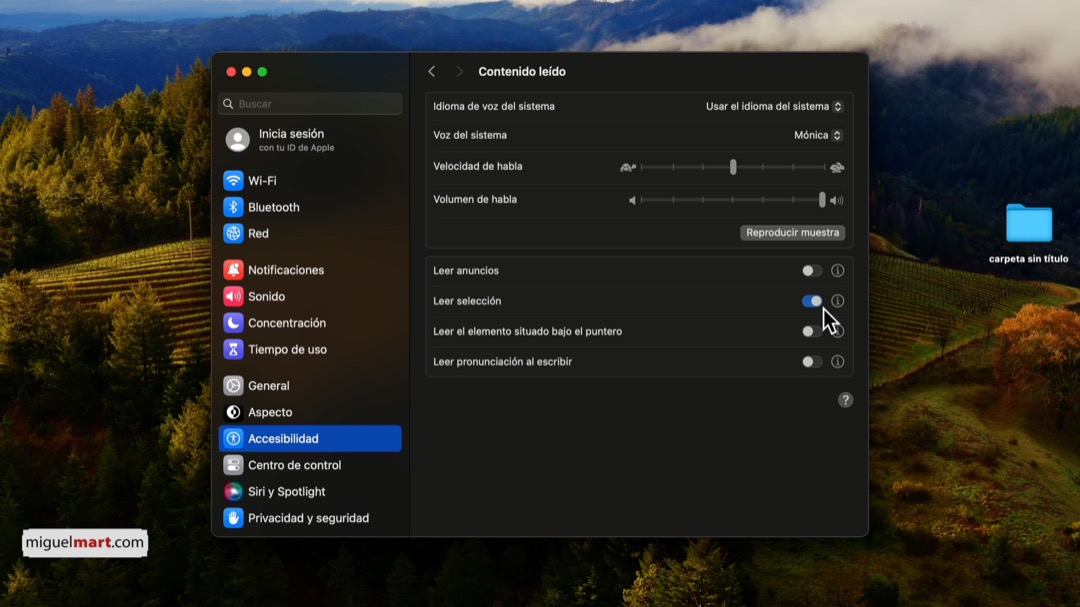Click the Buscar search field
This screenshot has height=607, width=1080.
point(310,103)
